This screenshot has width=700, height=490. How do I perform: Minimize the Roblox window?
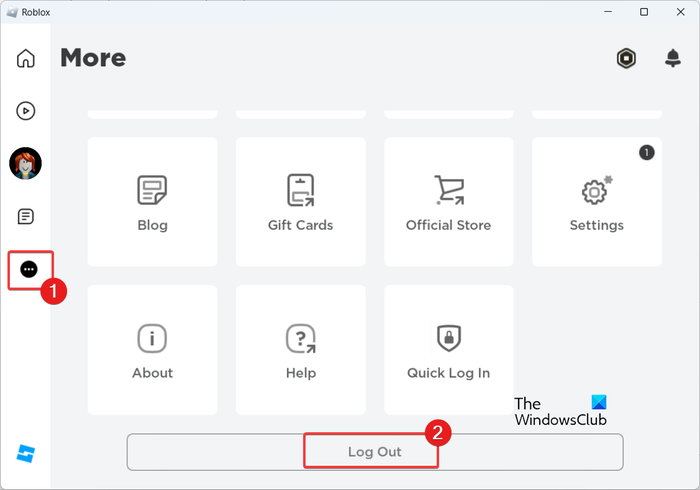click(608, 12)
